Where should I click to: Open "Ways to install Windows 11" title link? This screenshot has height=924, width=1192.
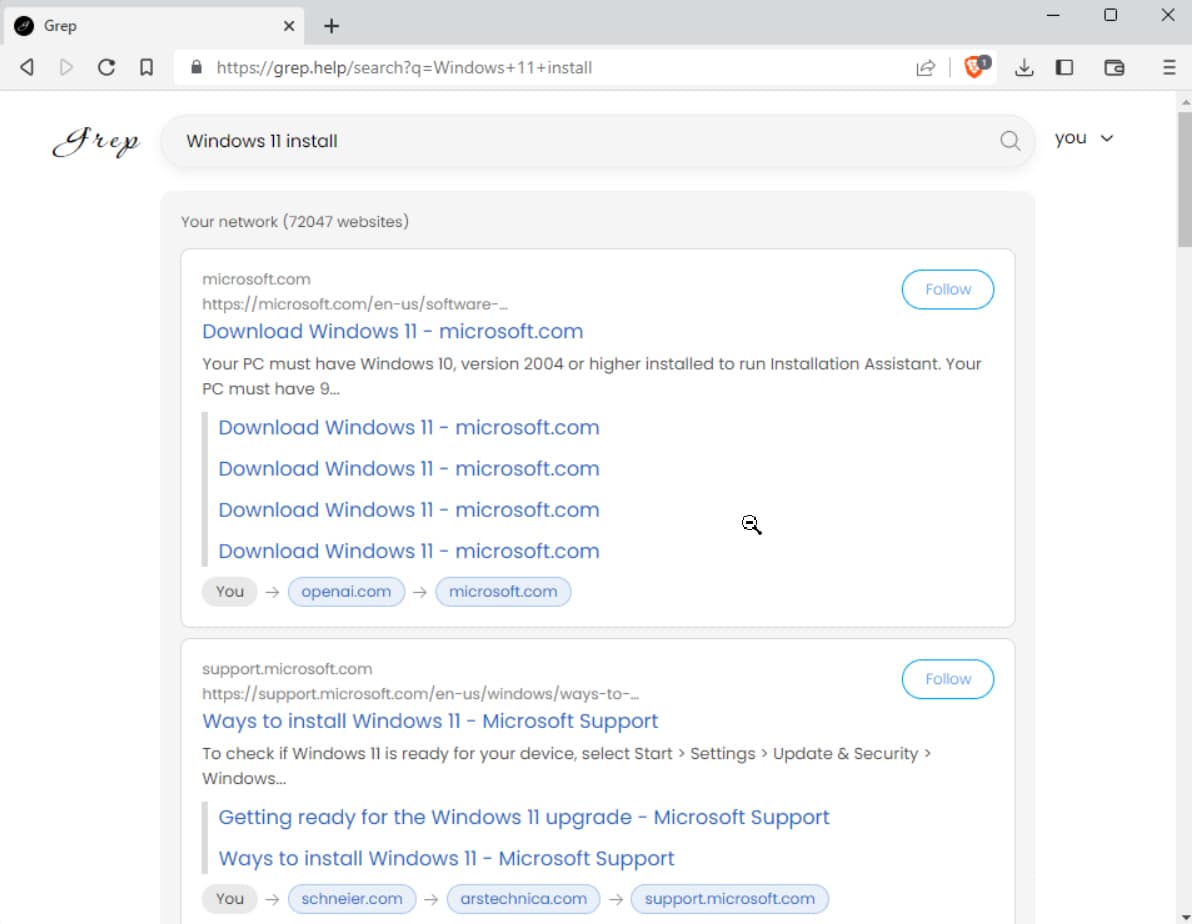click(430, 721)
